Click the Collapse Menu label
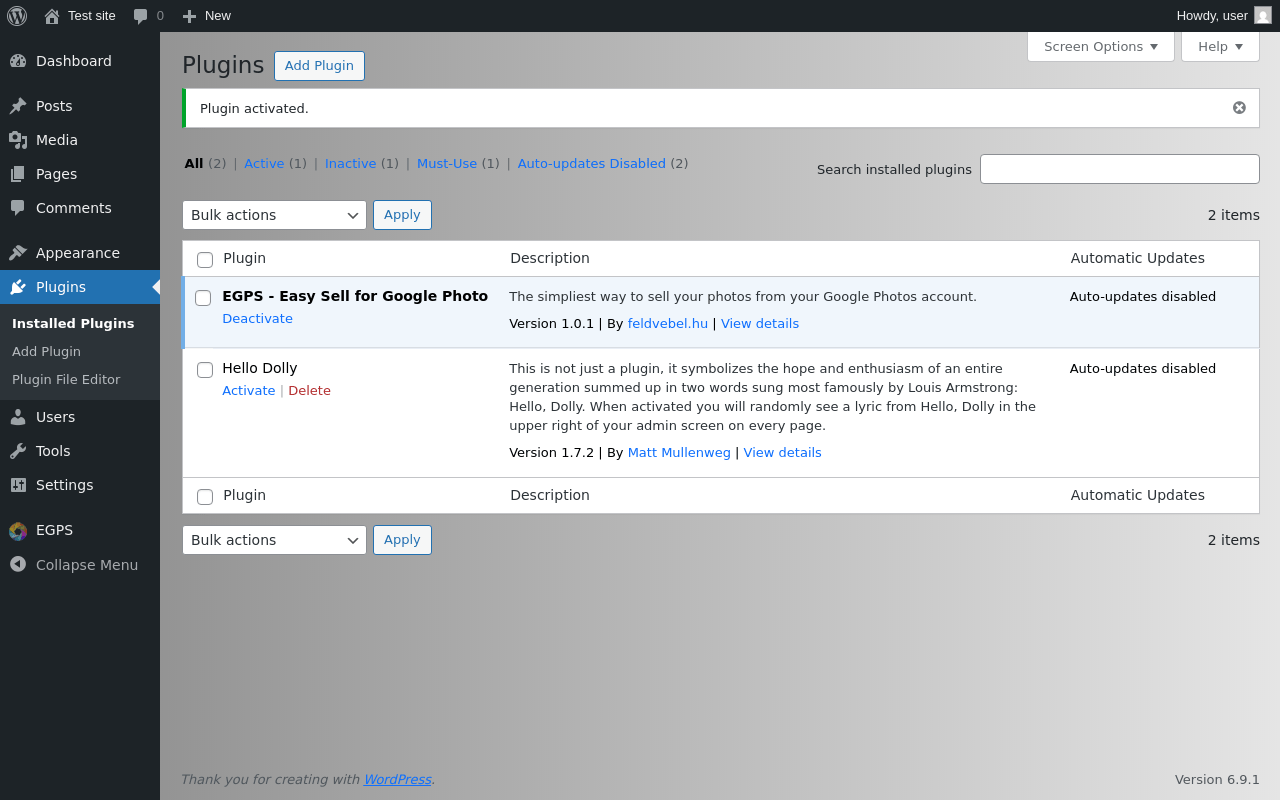The height and width of the screenshot is (800, 1280). coord(87,565)
